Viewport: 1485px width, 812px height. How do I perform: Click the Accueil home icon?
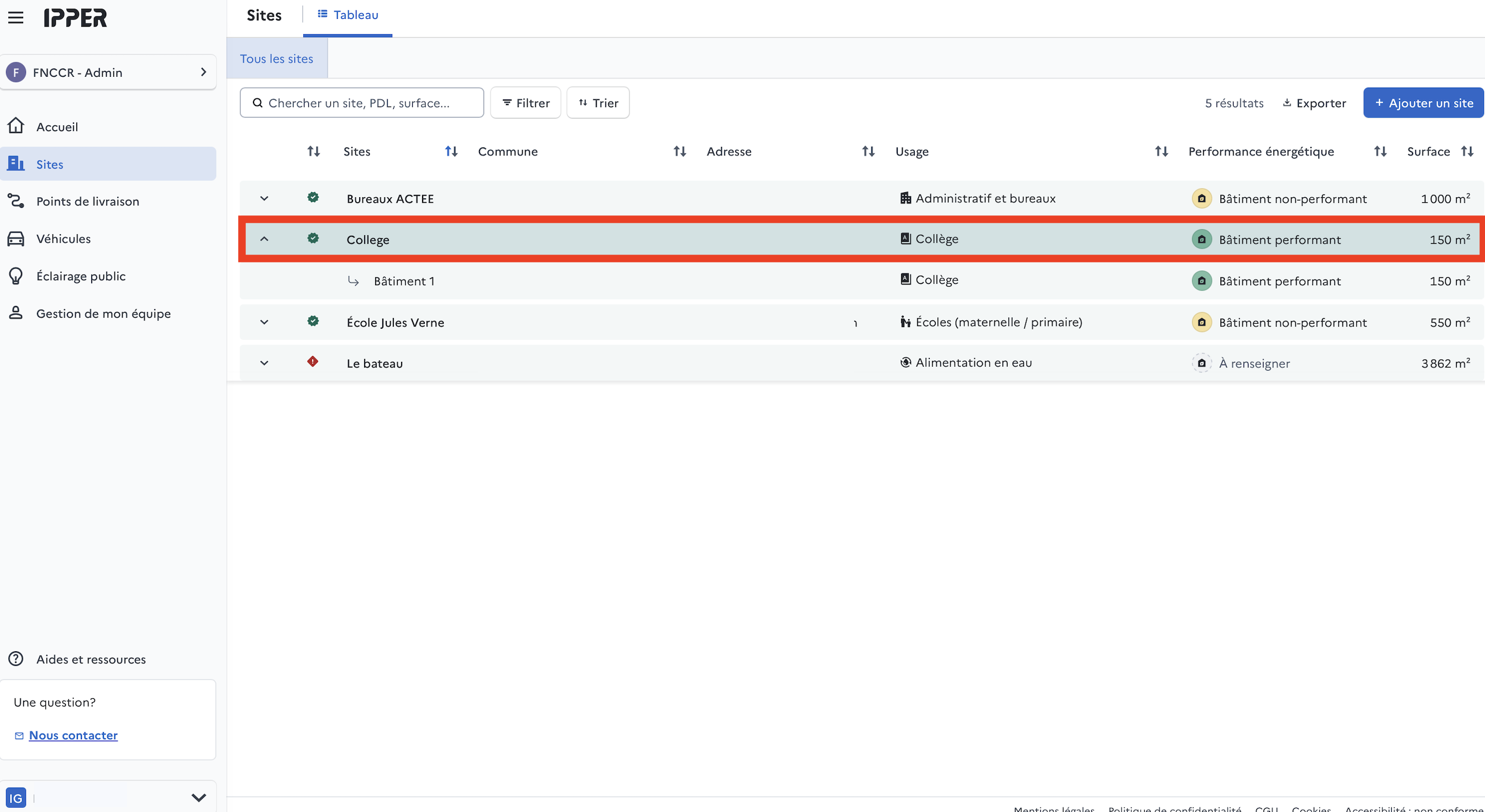point(15,125)
